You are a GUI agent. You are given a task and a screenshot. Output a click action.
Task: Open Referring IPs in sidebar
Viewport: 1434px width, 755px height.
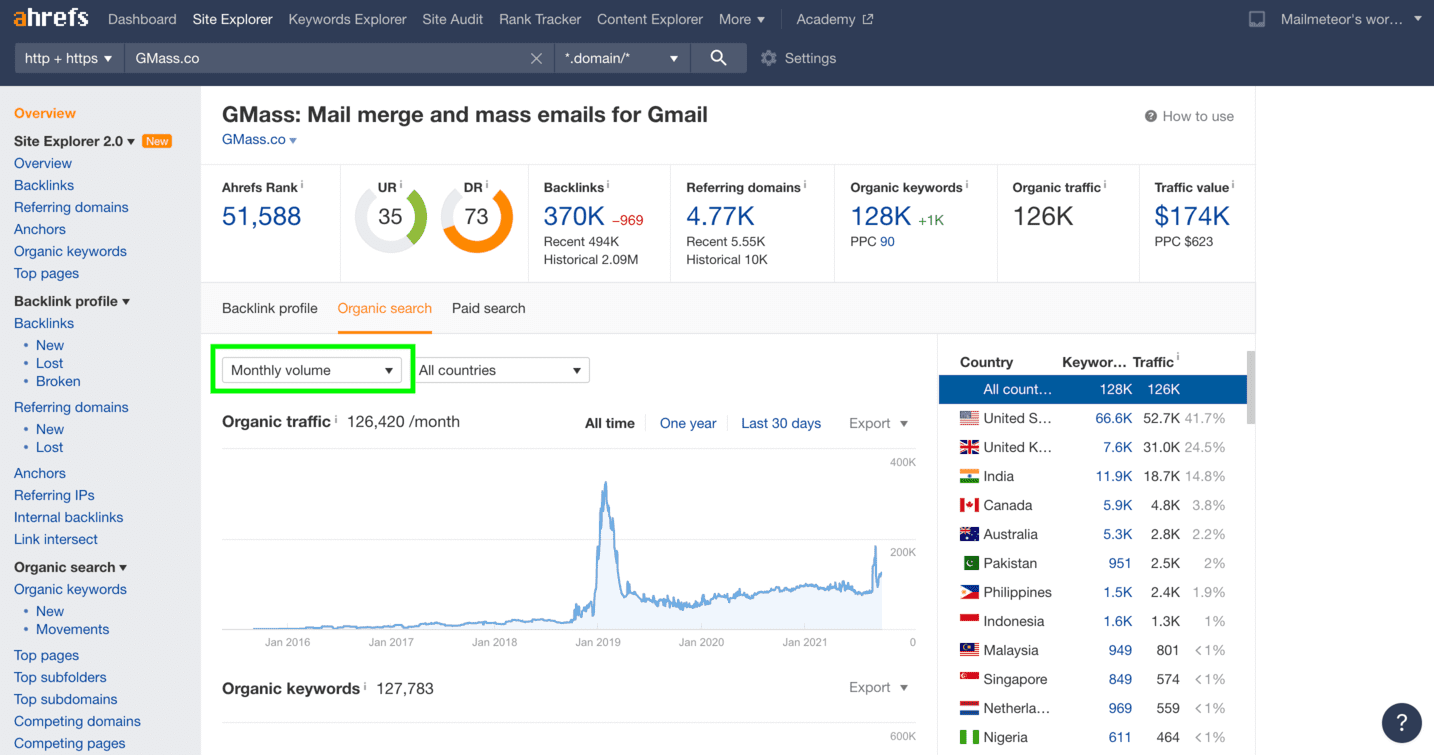point(54,495)
